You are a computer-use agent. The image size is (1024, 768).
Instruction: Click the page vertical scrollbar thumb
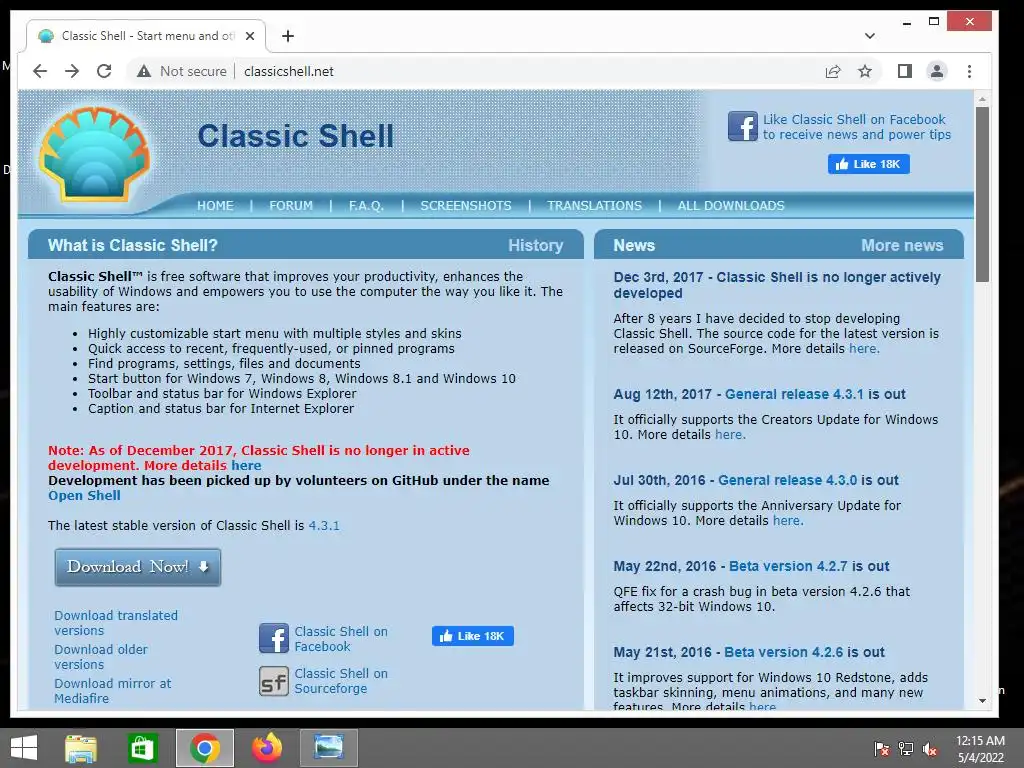[x=982, y=194]
